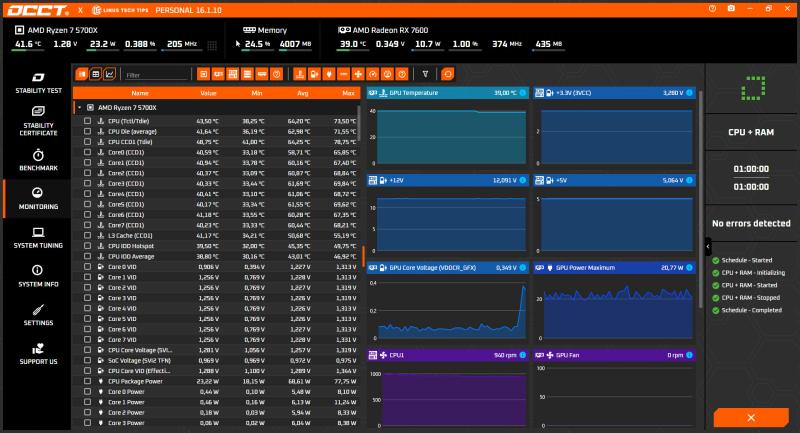Image resolution: width=800 pixels, height=433 pixels.
Task: Switch to combined table and graph view
Action: point(82,74)
